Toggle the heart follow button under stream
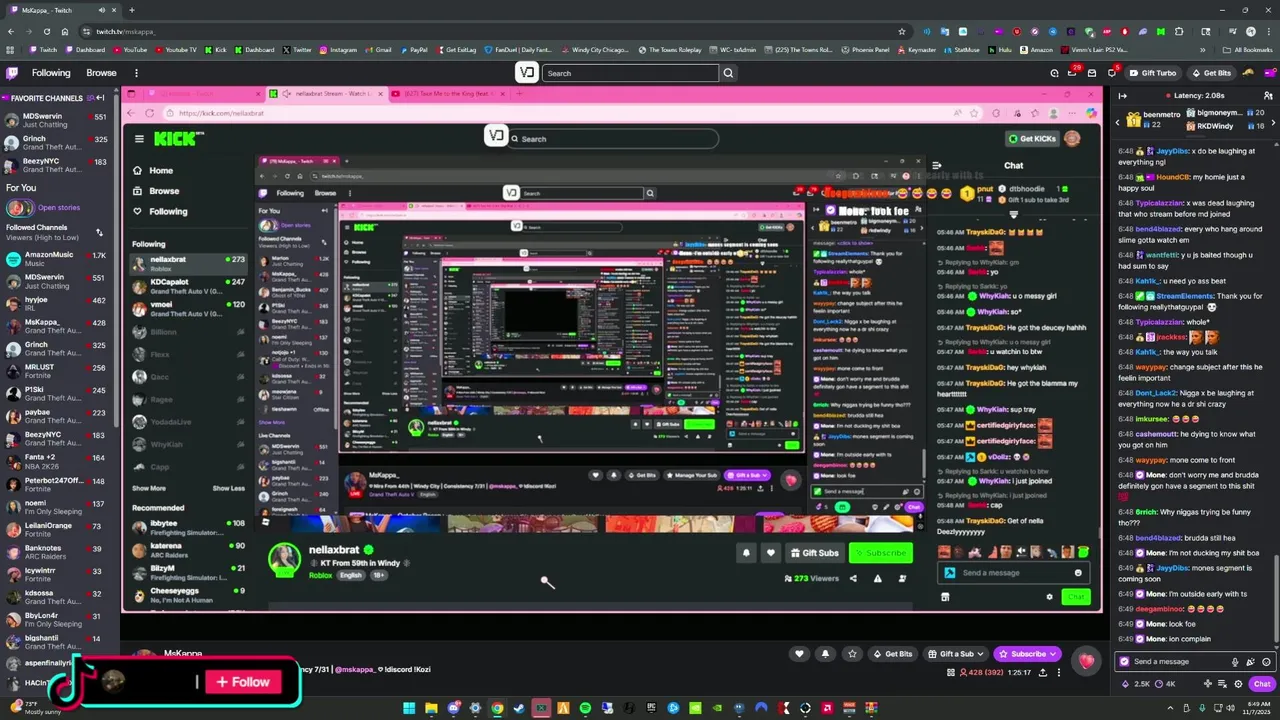Image resolution: width=1280 pixels, height=720 pixels. pos(798,654)
